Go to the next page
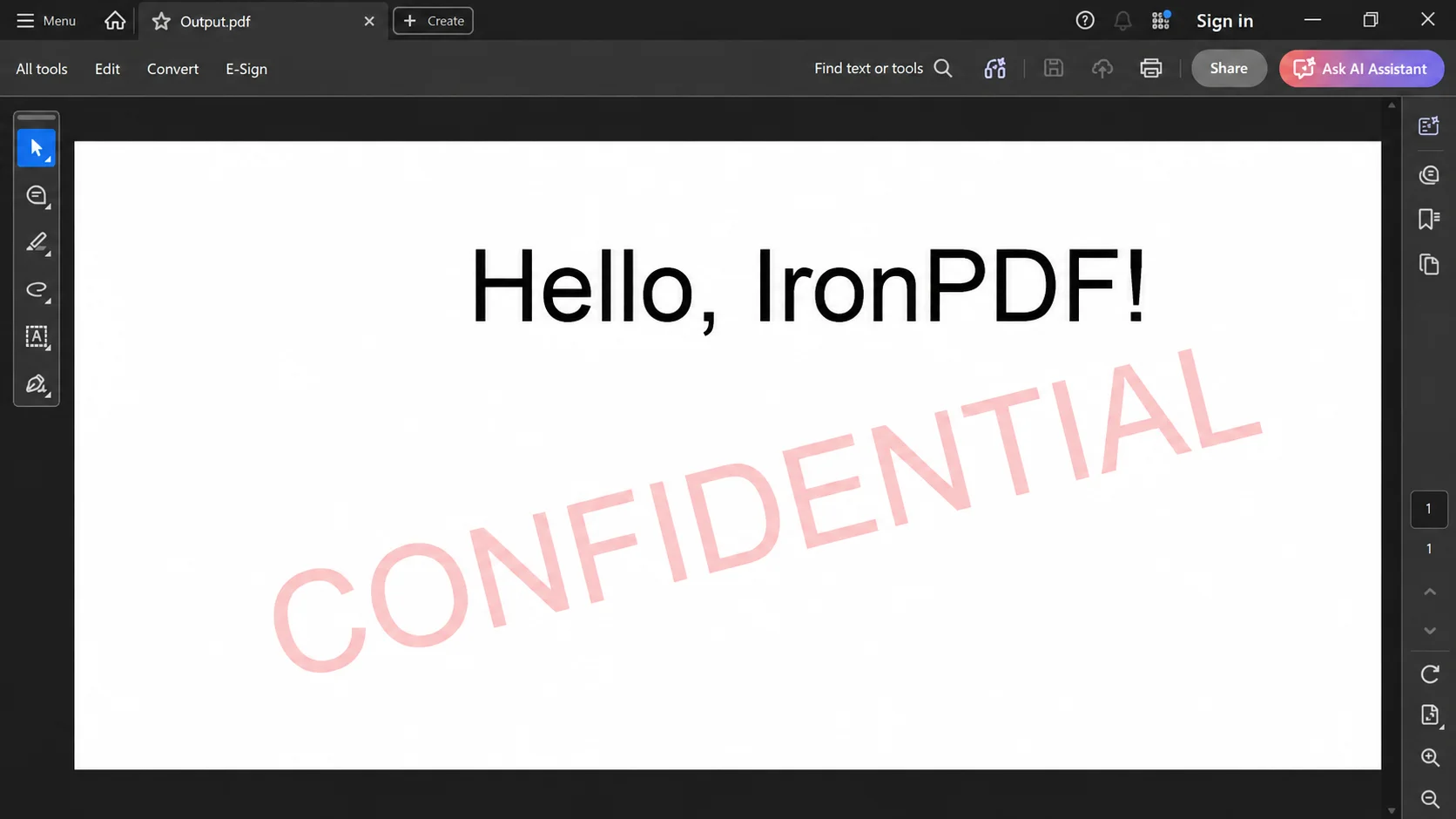 click(x=1430, y=630)
